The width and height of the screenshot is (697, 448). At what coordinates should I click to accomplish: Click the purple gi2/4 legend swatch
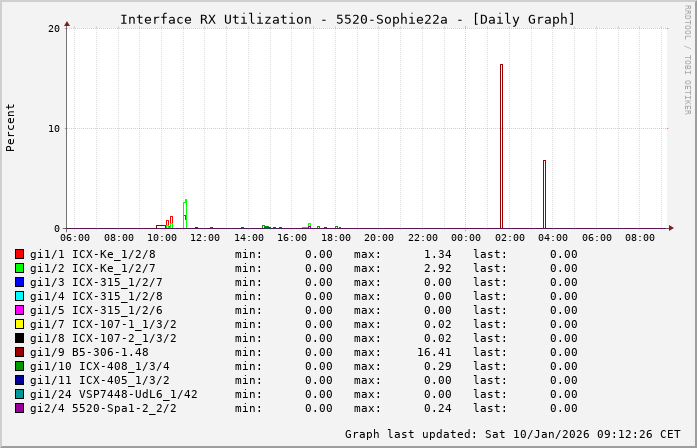[19, 408]
